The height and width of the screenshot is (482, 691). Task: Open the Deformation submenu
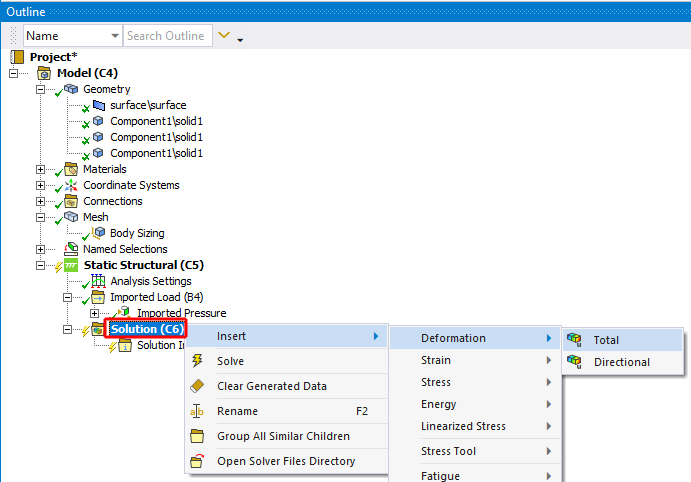point(475,338)
